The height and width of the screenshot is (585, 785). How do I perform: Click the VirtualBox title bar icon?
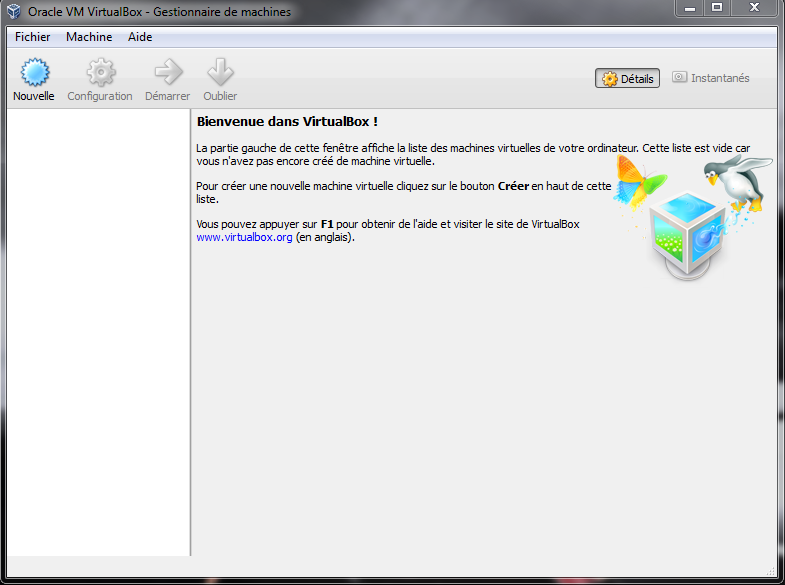[14, 11]
